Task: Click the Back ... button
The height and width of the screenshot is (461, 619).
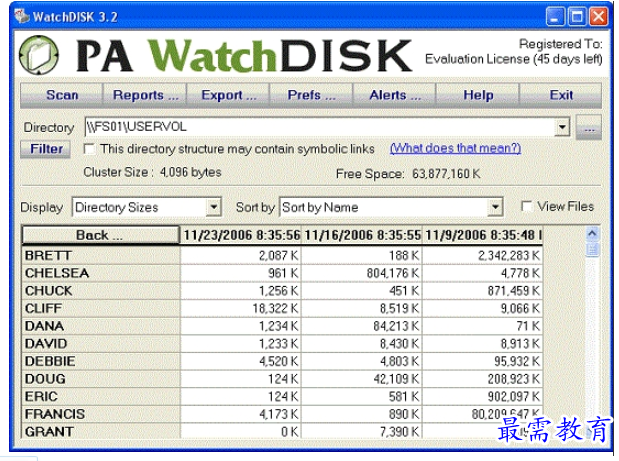Action: (x=100, y=235)
